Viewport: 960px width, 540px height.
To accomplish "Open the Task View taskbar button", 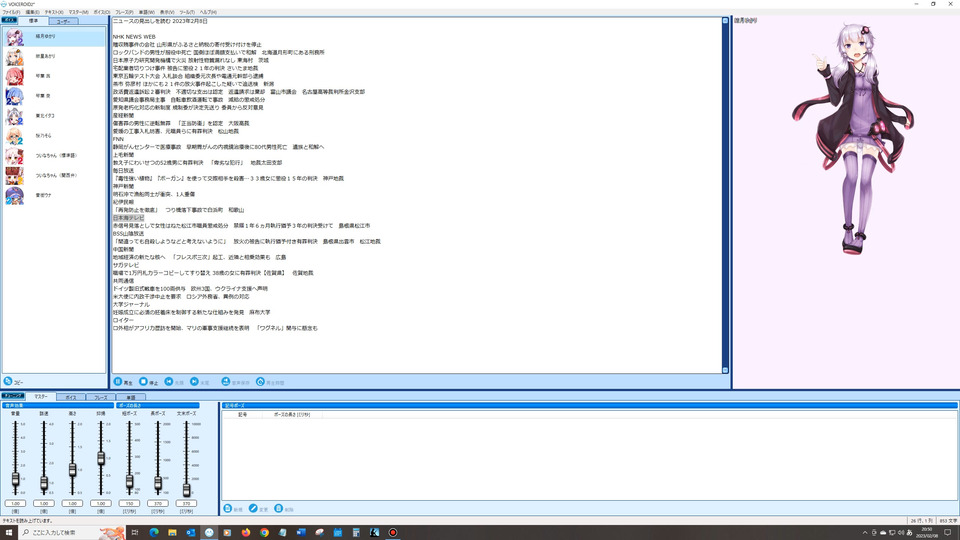I will pyautogui.click(x=135, y=533).
